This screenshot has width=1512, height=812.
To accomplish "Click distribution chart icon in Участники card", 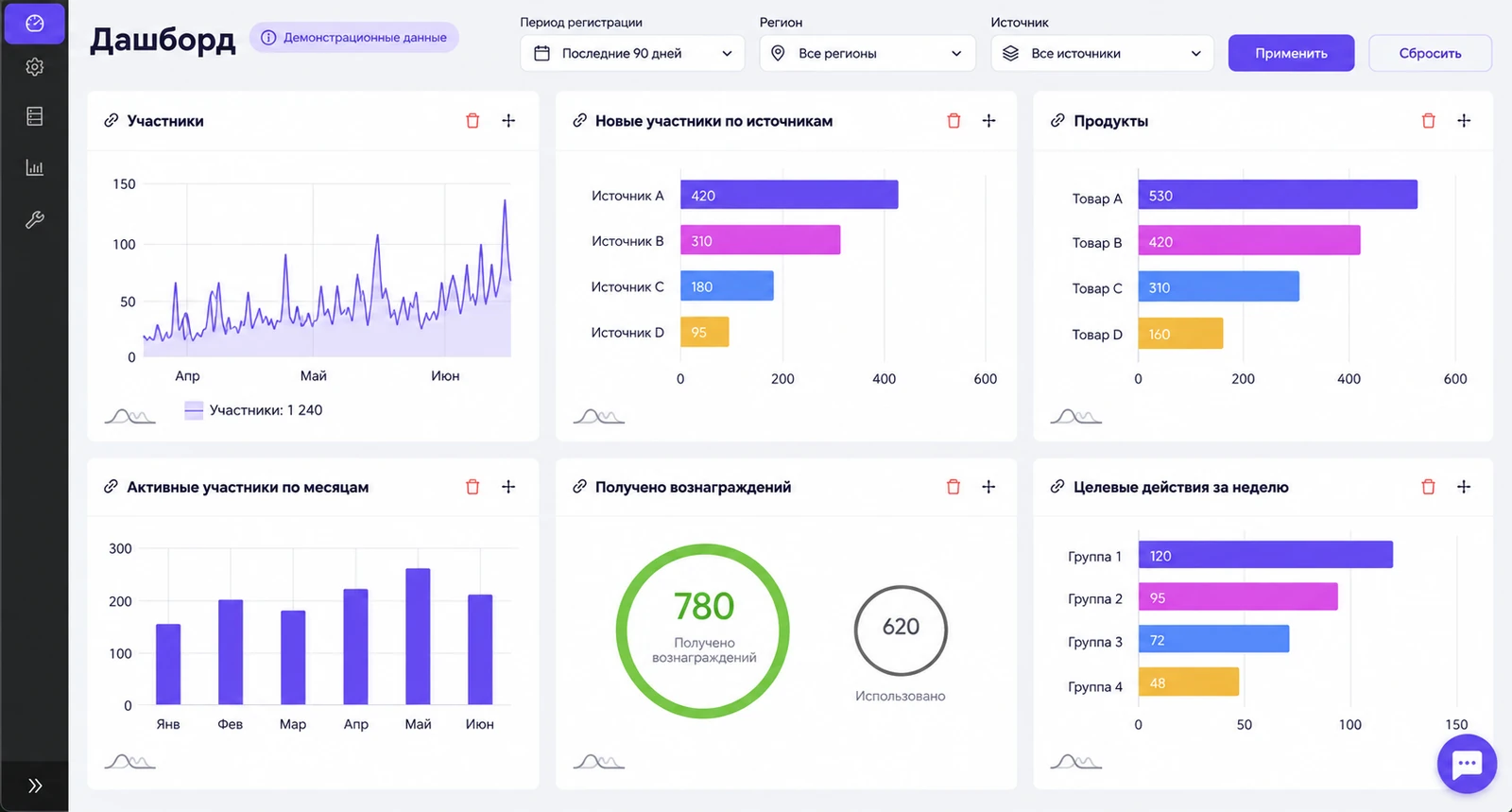I will click(130, 416).
